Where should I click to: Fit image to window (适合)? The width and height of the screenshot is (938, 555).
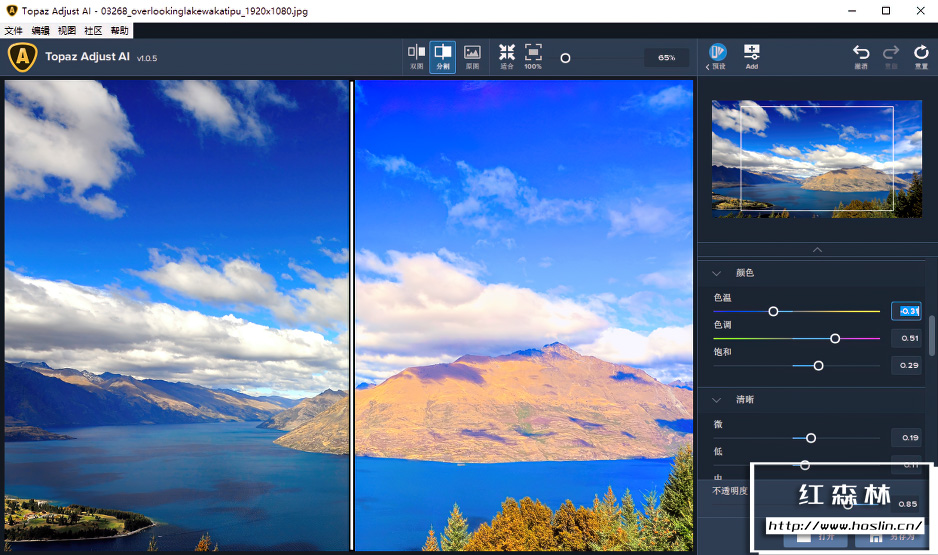[x=507, y=57]
